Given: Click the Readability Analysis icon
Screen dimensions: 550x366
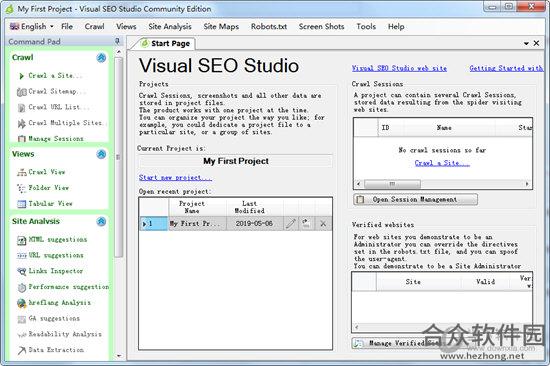Looking at the screenshot, I should pyautogui.click(x=21, y=335).
